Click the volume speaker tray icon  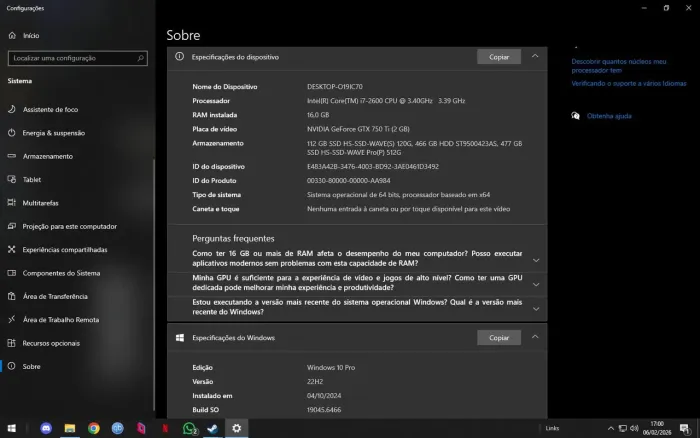(x=634, y=429)
